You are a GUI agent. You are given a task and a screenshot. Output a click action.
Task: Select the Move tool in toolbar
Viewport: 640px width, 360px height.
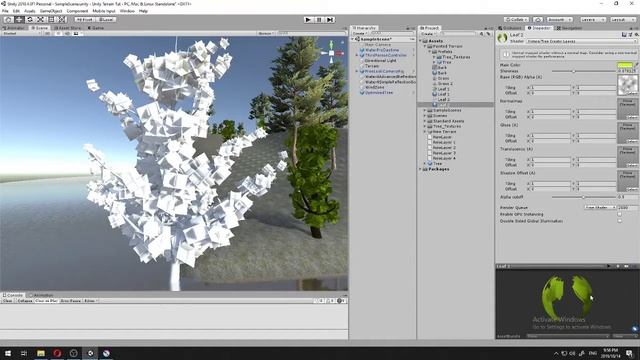click(19, 19)
